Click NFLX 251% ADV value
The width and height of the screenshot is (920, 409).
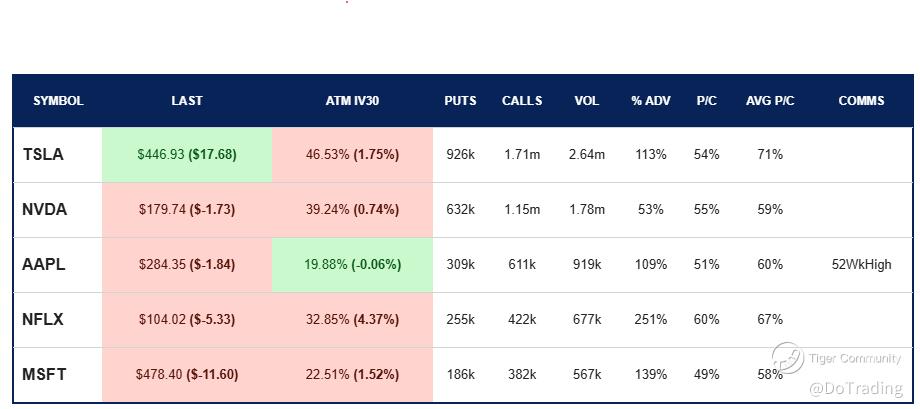(650, 320)
